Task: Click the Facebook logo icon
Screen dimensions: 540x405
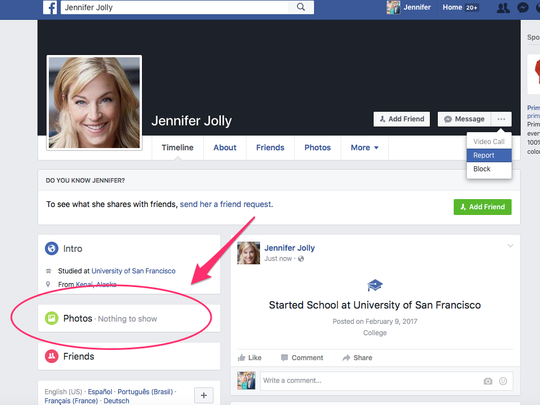Action: click(x=50, y=7)
